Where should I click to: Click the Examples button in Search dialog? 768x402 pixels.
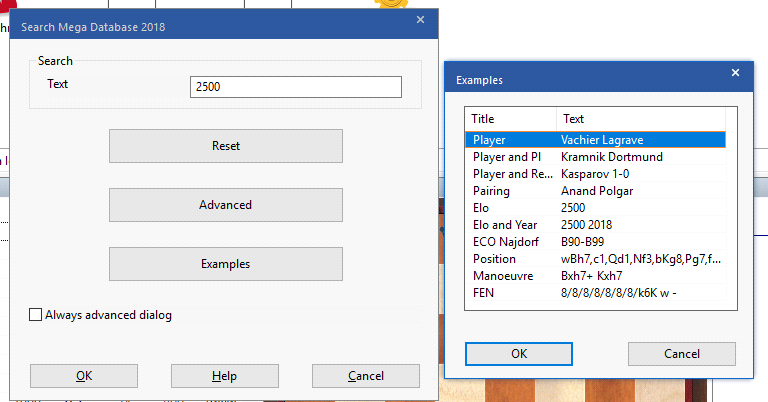coord(225,264)
